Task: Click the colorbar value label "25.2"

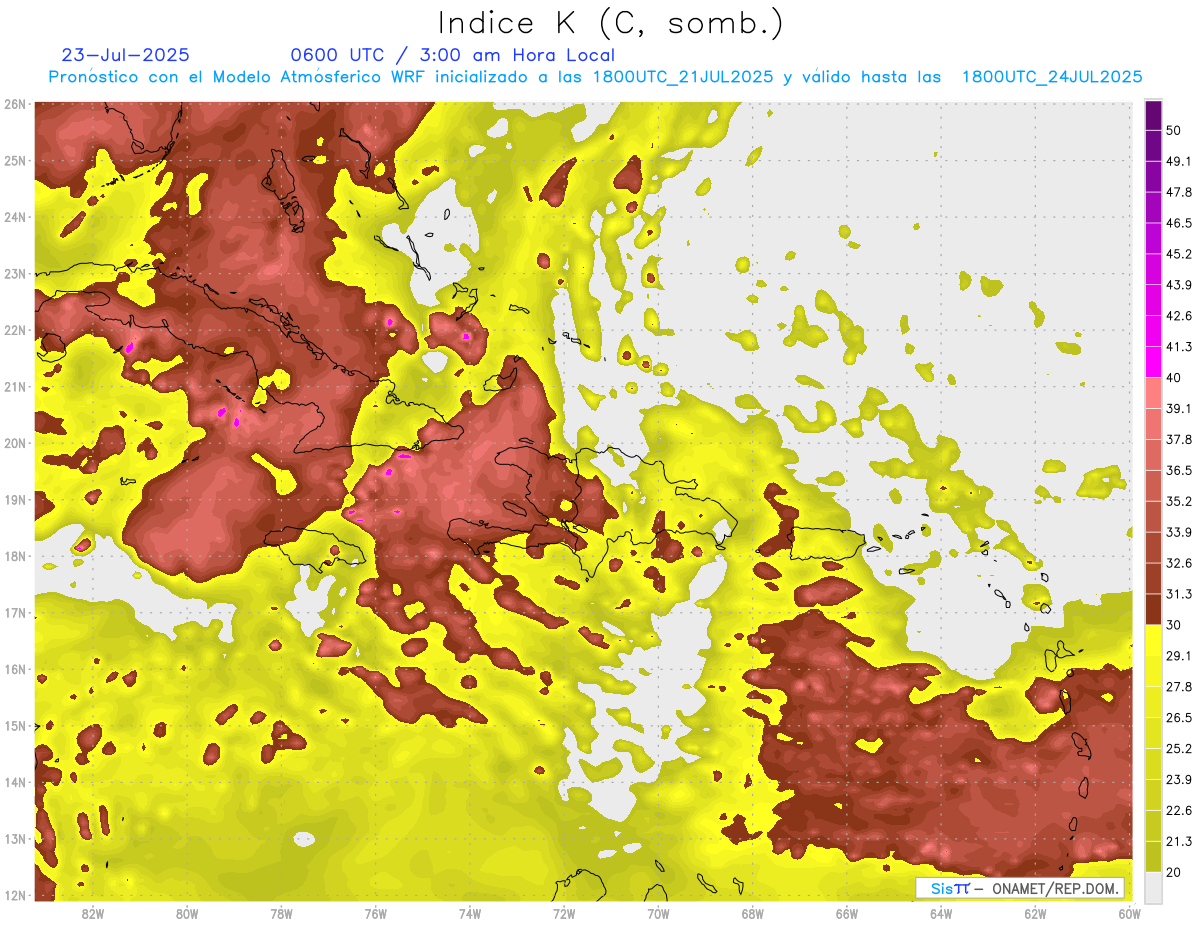Action: point(1178,749)
